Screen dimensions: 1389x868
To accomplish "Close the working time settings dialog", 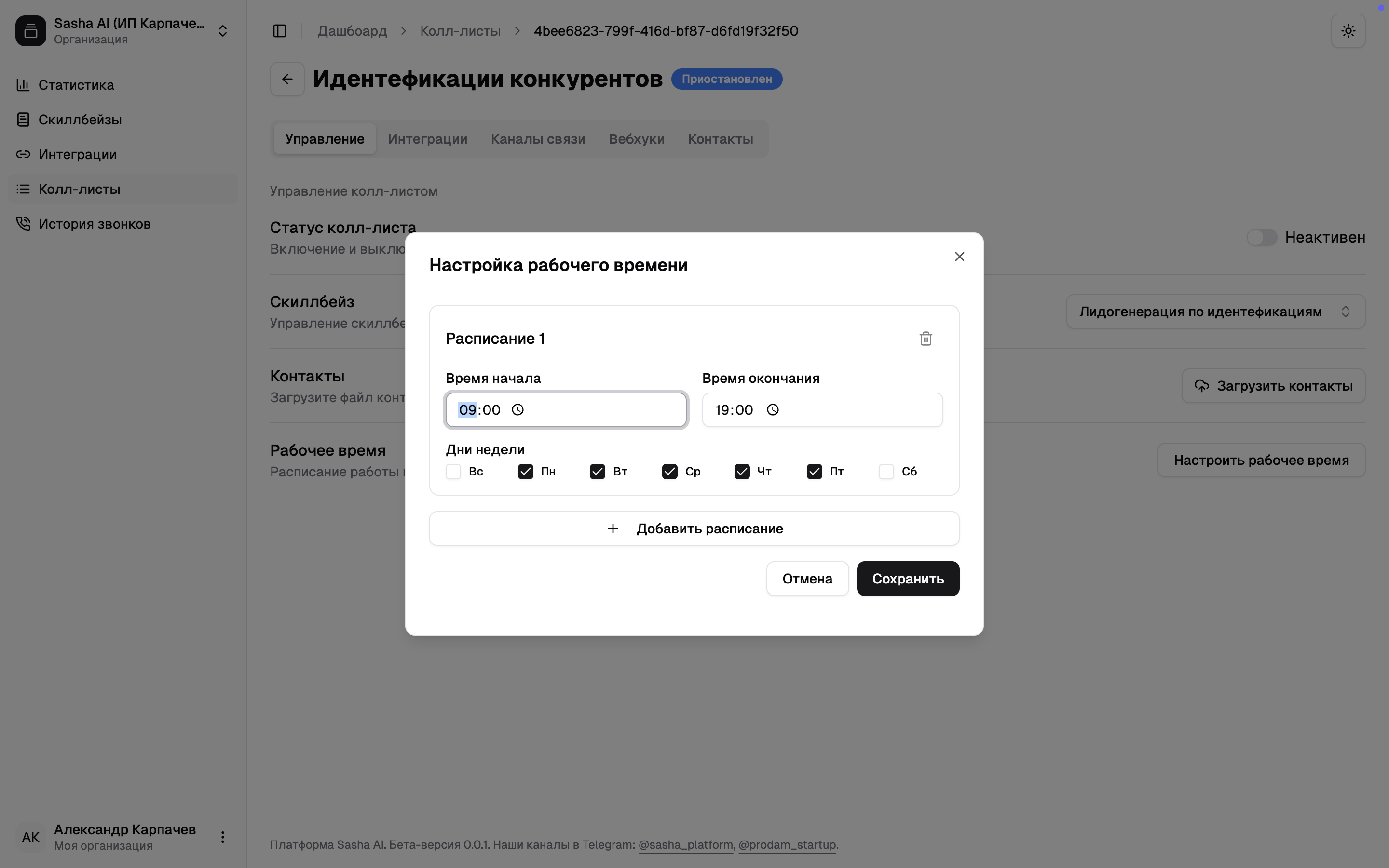I will (959, 257).
